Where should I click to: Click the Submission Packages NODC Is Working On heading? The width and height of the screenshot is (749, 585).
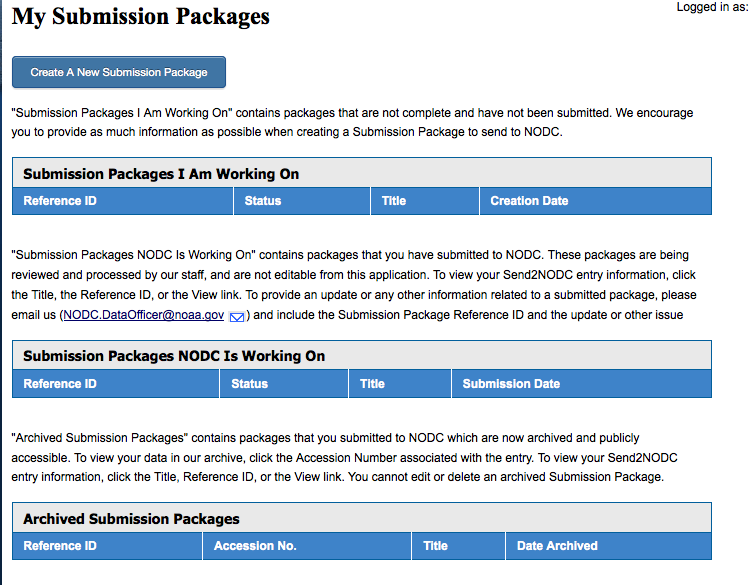pos(174,356)
